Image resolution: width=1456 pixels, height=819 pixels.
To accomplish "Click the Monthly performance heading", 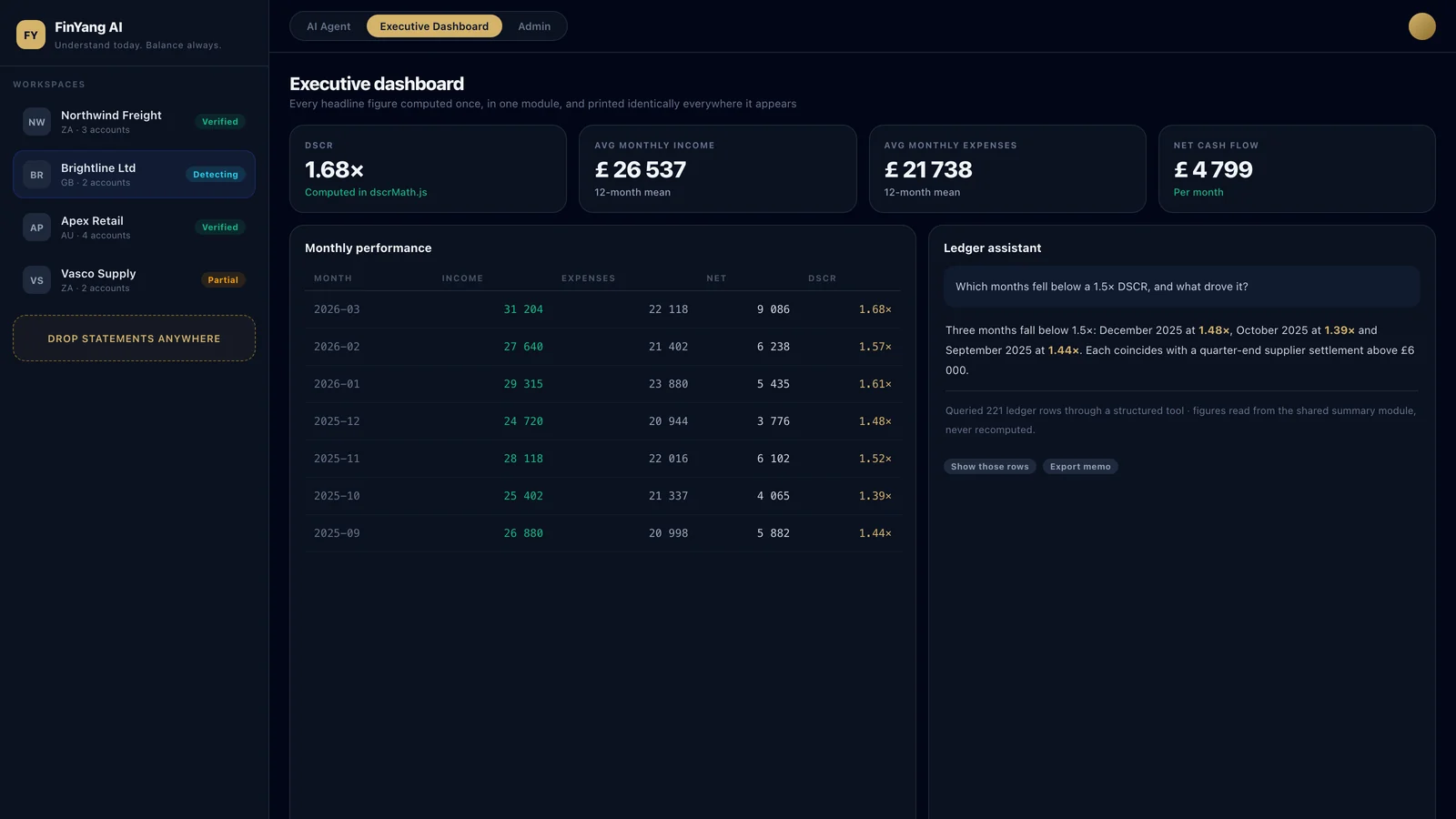I will 368,248.
